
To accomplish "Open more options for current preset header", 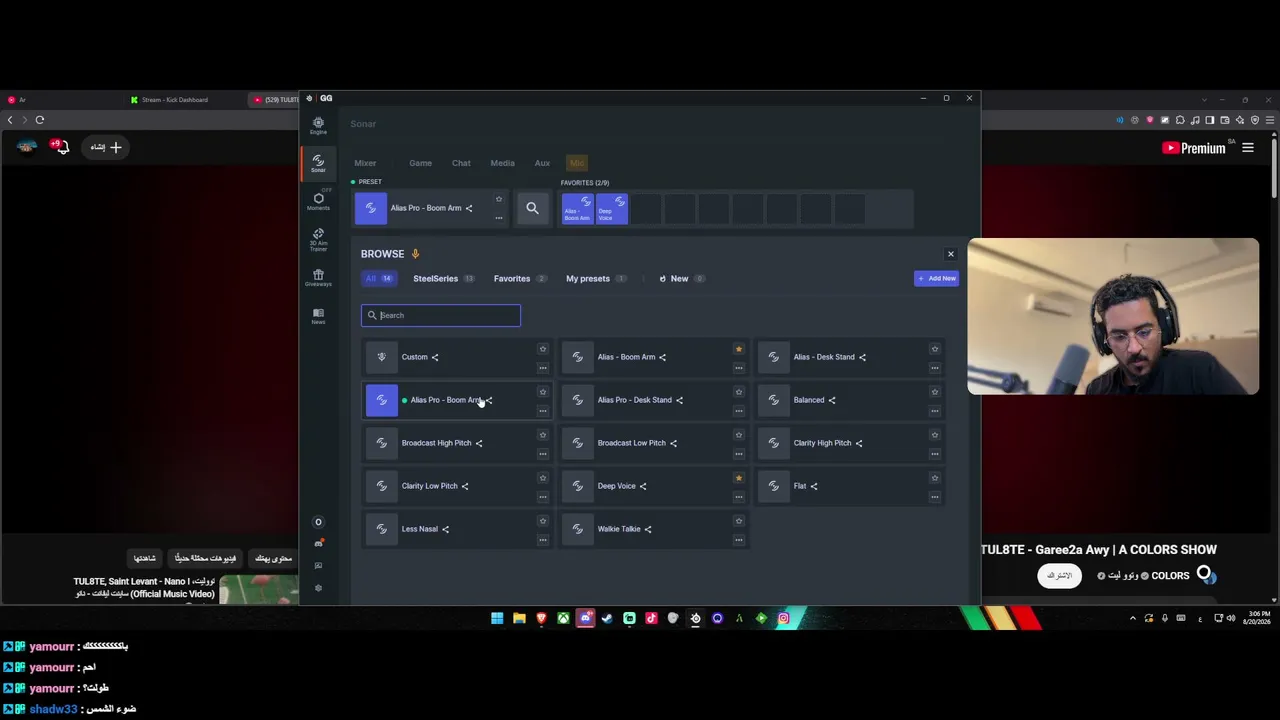I will [499, 218].
